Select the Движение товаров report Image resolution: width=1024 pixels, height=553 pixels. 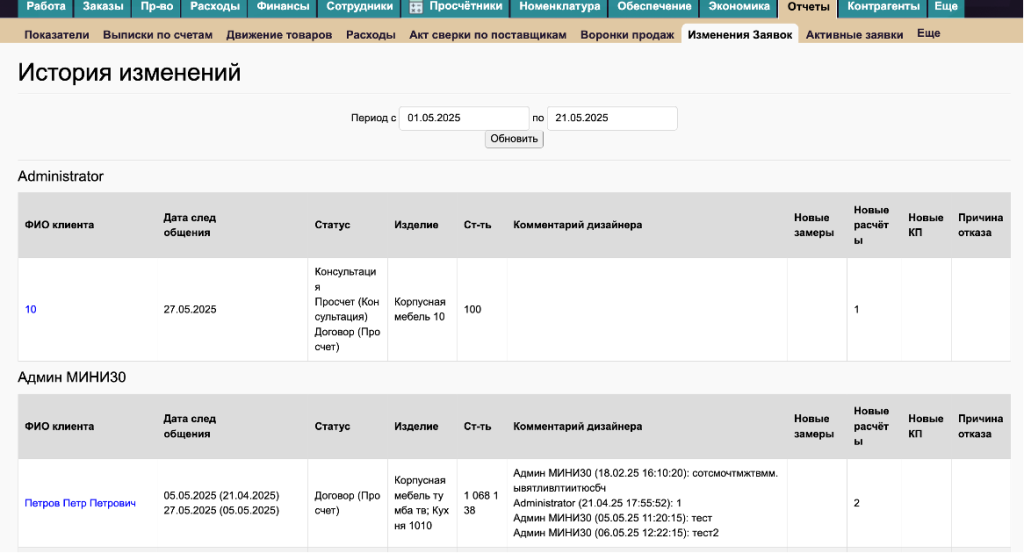point(279,35)
